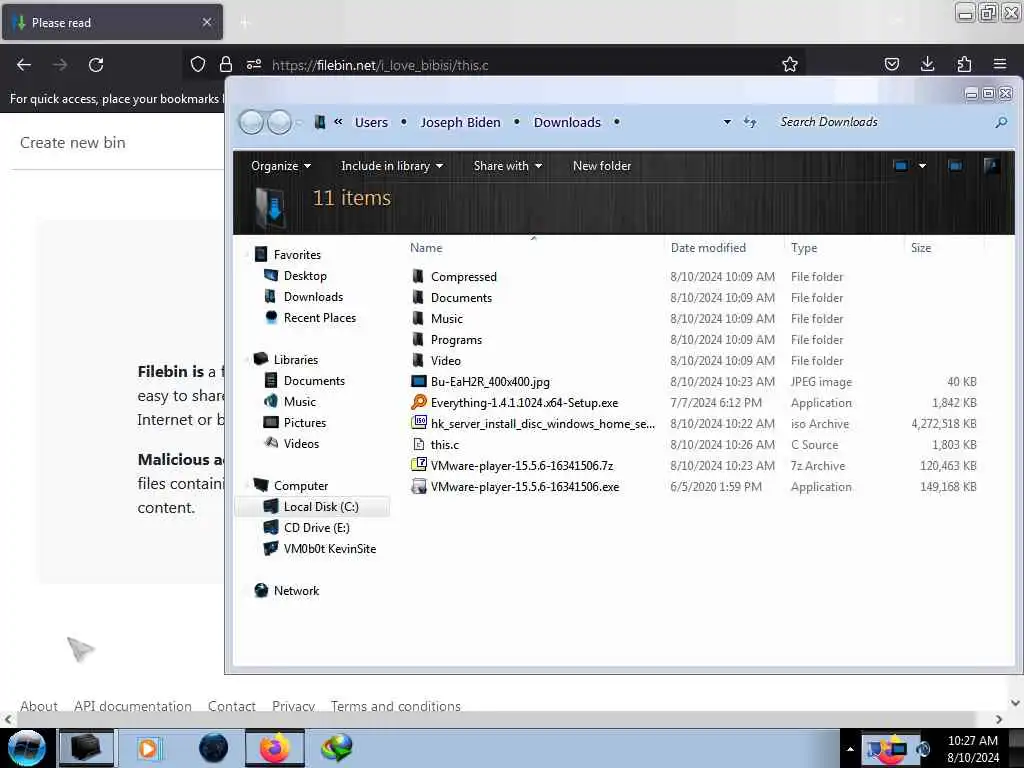Click the Firefox taskbar icon

click(x=275, y=748)
